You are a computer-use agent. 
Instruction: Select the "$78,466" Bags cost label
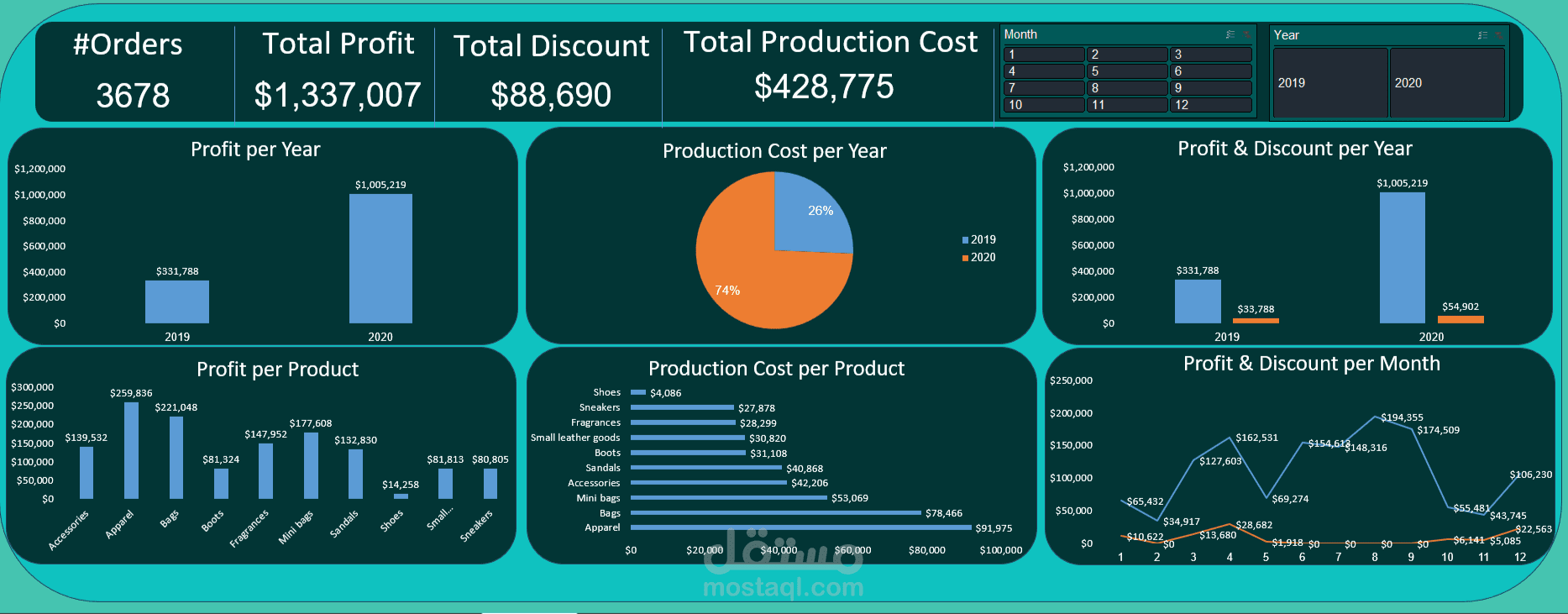[944, 513]
